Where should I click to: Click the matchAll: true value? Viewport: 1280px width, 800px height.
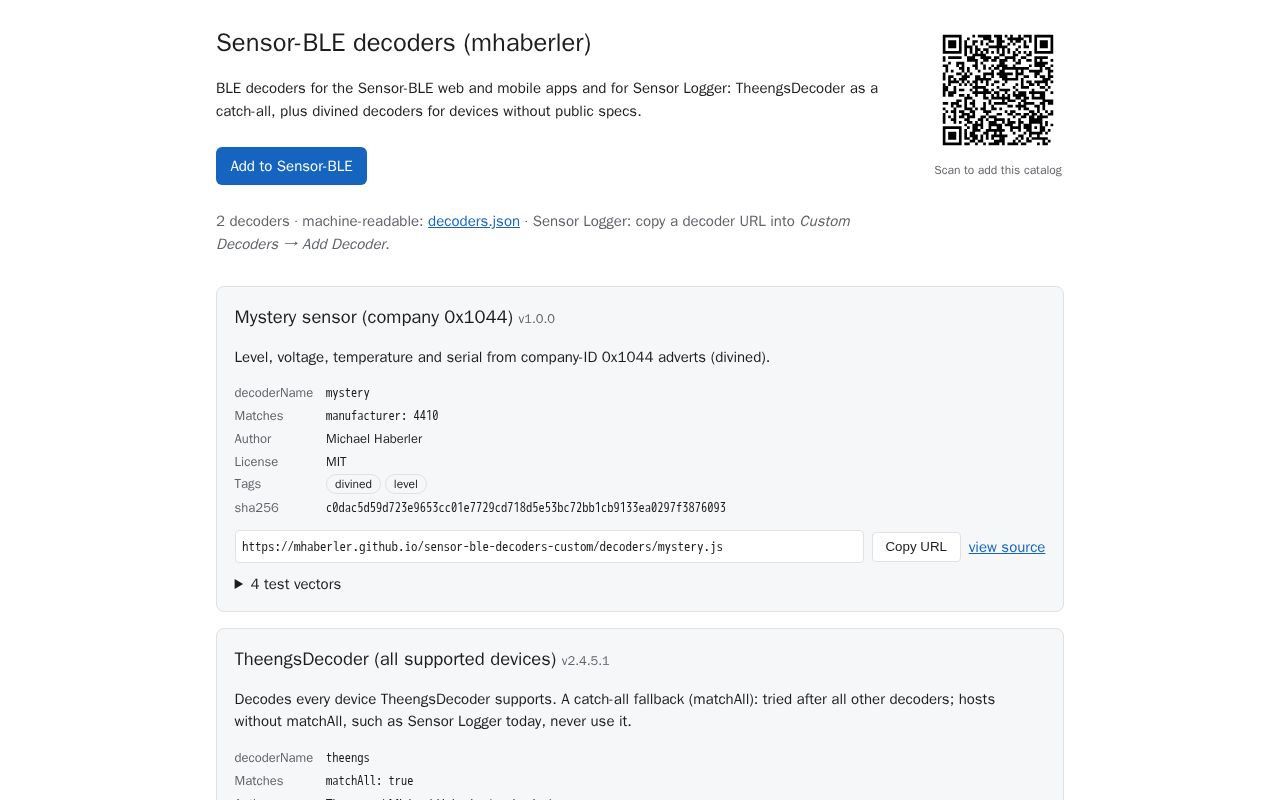[370, 781]
